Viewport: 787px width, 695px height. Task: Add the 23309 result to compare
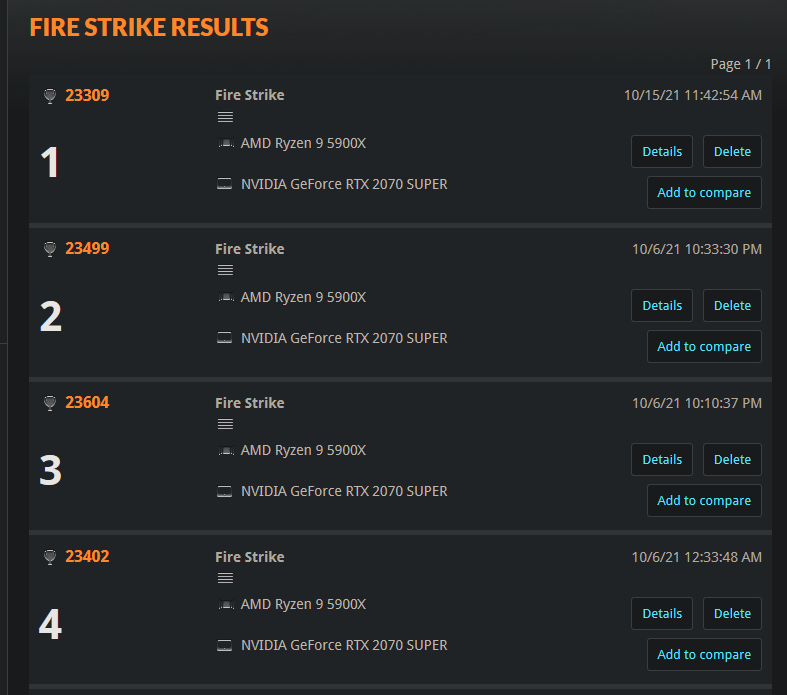tap(704, 193)
